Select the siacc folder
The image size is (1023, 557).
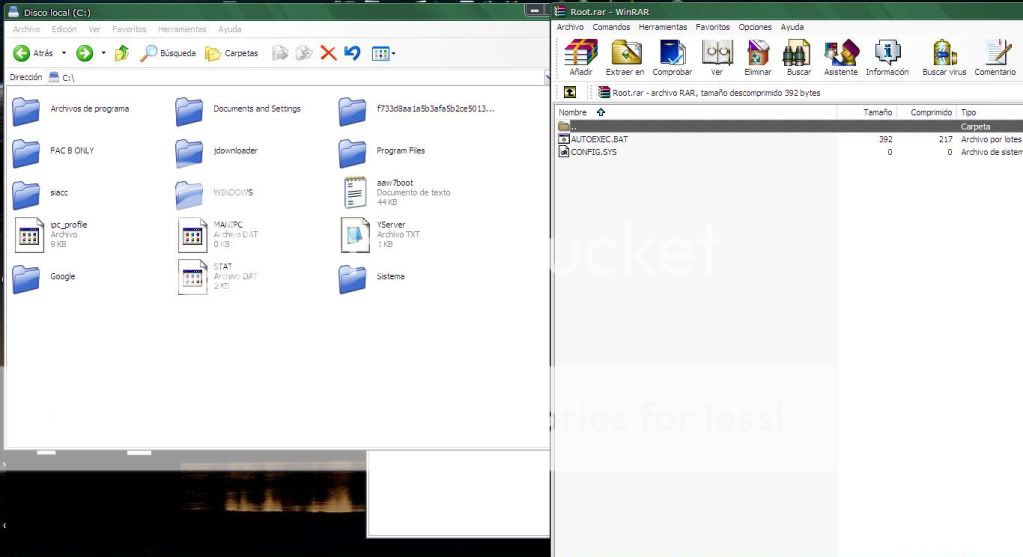40,193
